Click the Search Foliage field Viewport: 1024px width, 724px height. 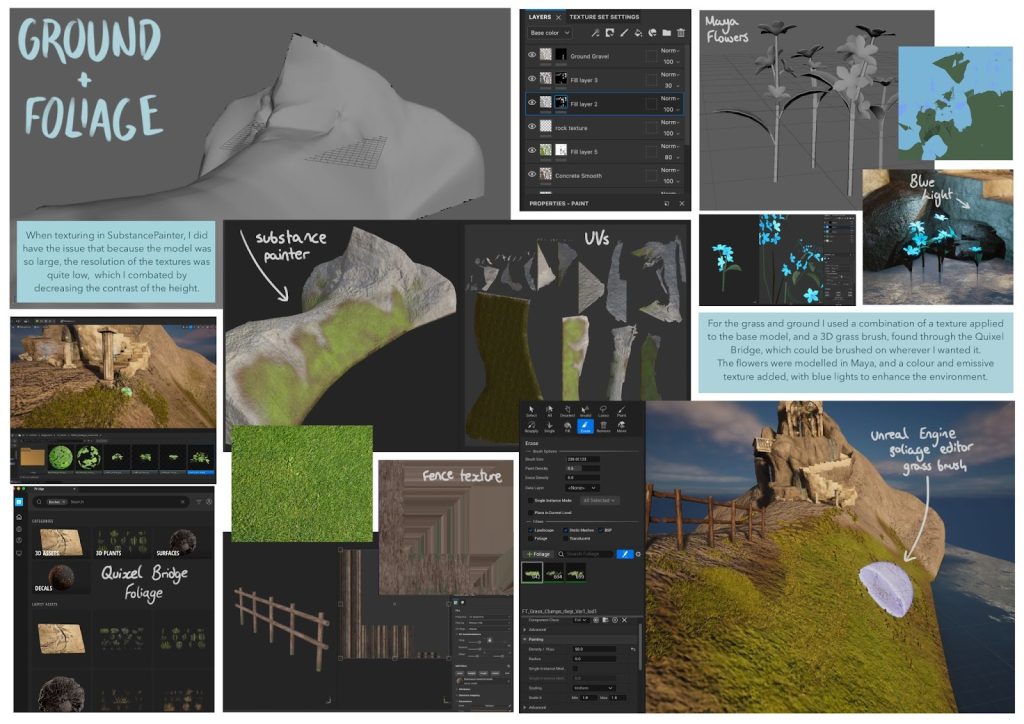[x=586, y=554]
